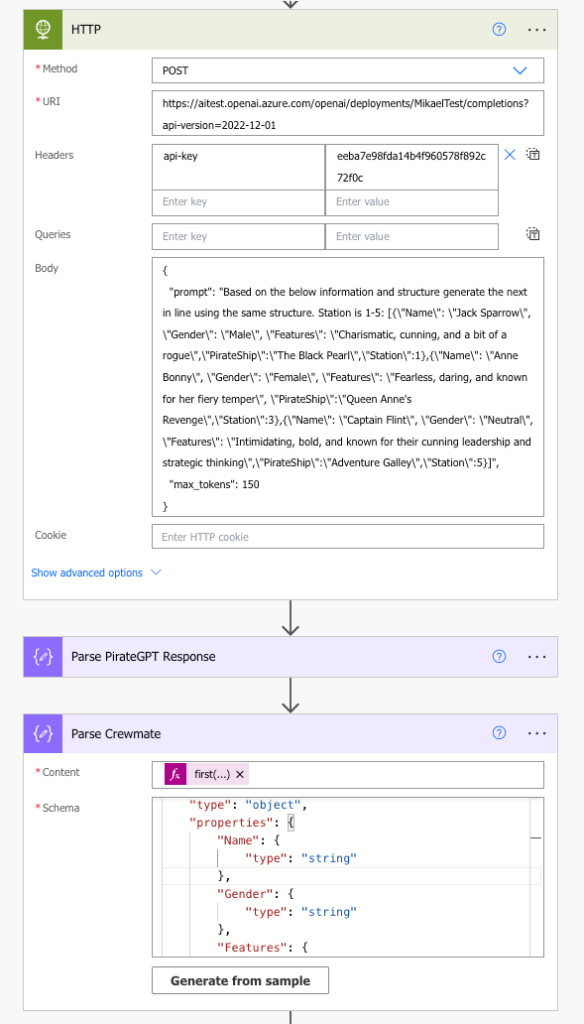Click the HTTP action globe icon
This screenshot has width=584, height=1024.
(x=43, y=29)
